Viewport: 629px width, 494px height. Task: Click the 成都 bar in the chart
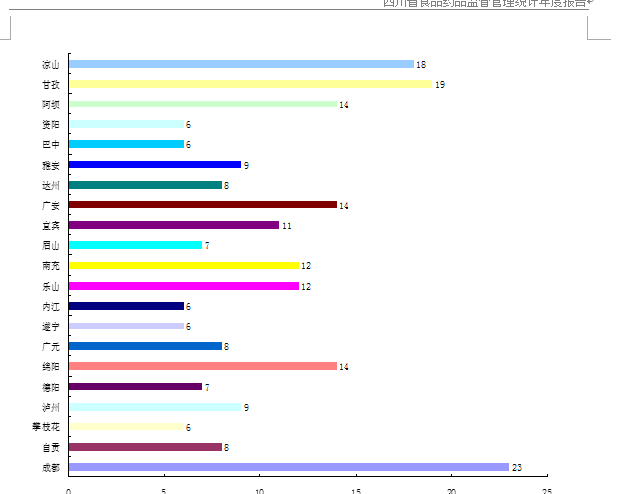tap(288, 467)
